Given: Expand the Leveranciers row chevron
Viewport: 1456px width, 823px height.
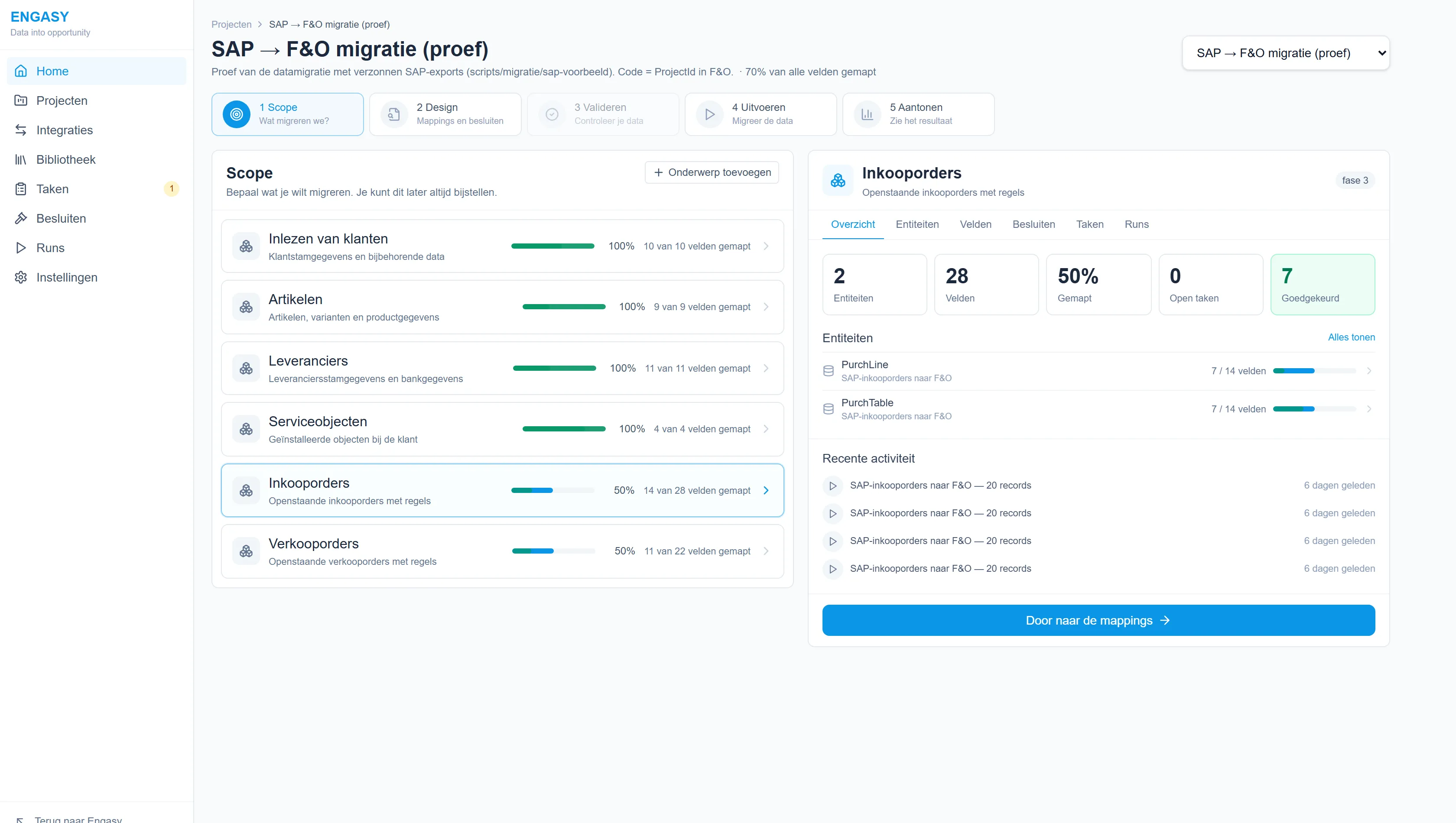Looking at the screenshot, I should click(x=766, y=368).
